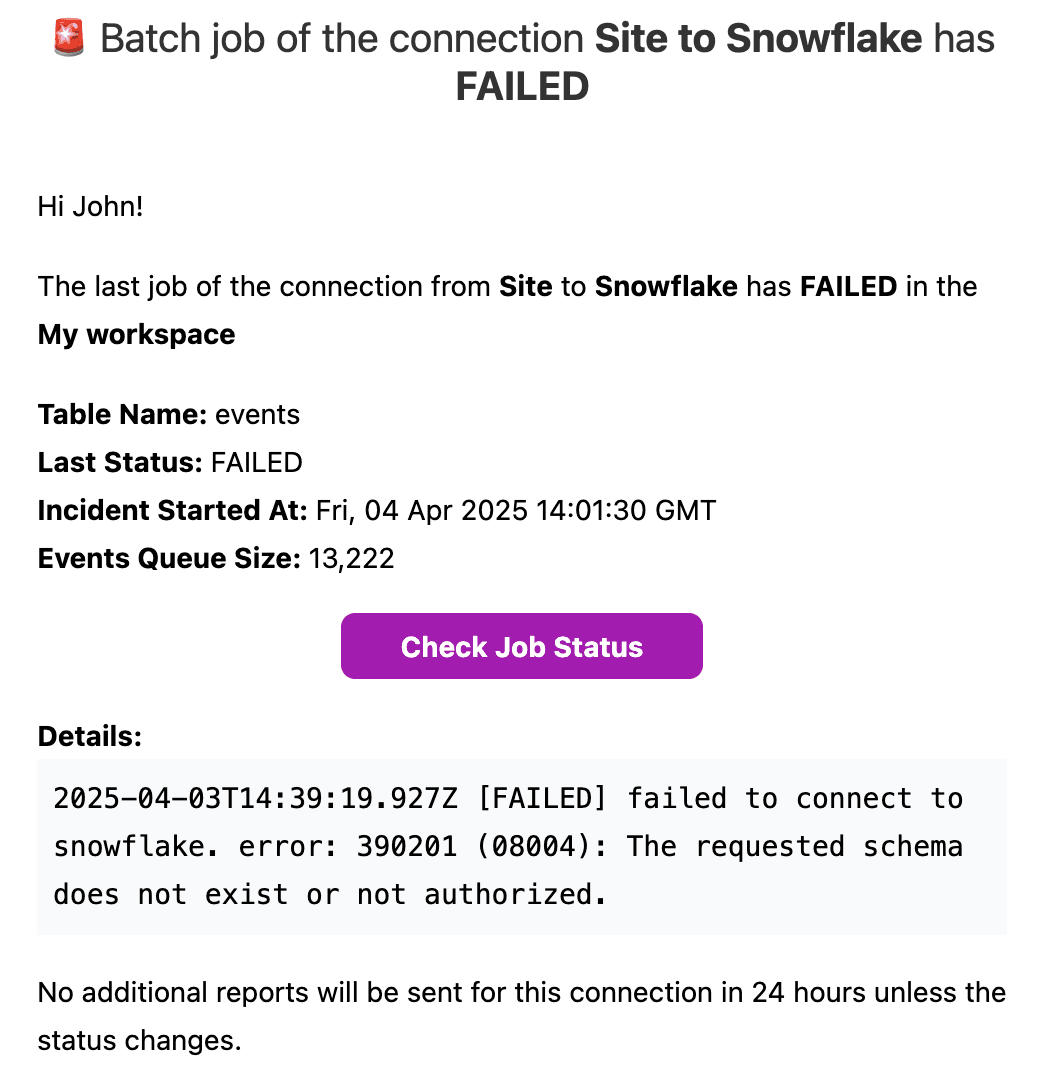Image resolution: width=1040 pixels, height=1076 pixels.
Task: Click the 'No additional reports' footer note
Action: [x=521, y=1016]
